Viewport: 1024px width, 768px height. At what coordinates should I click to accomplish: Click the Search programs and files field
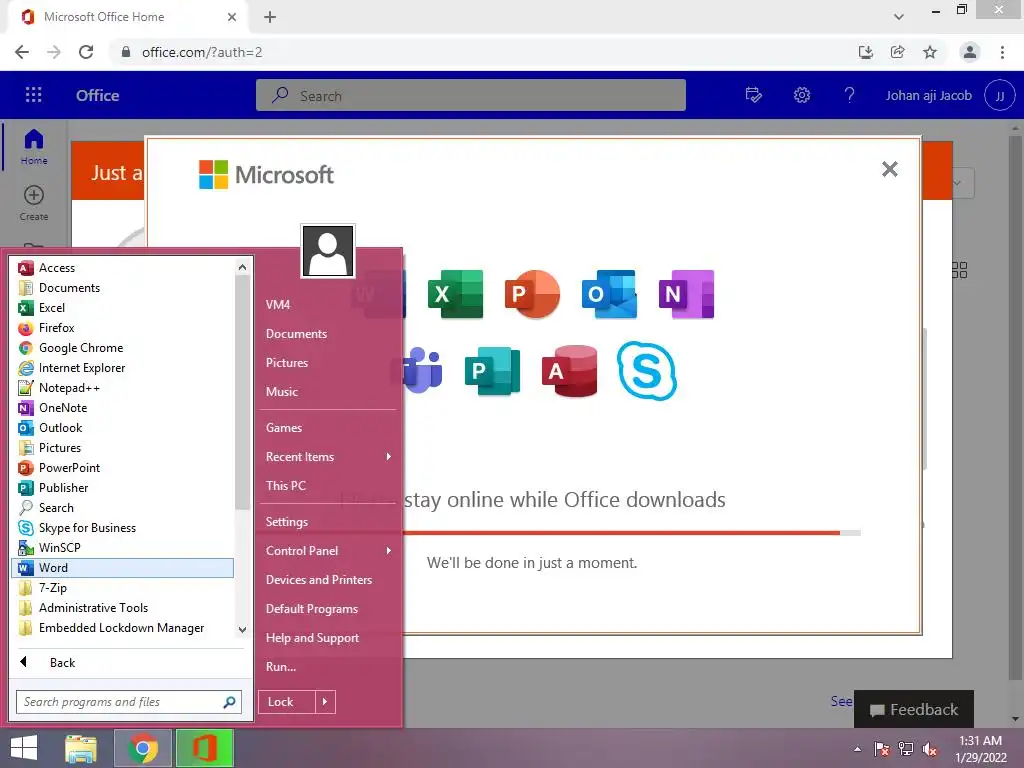(x=129, y=702)
